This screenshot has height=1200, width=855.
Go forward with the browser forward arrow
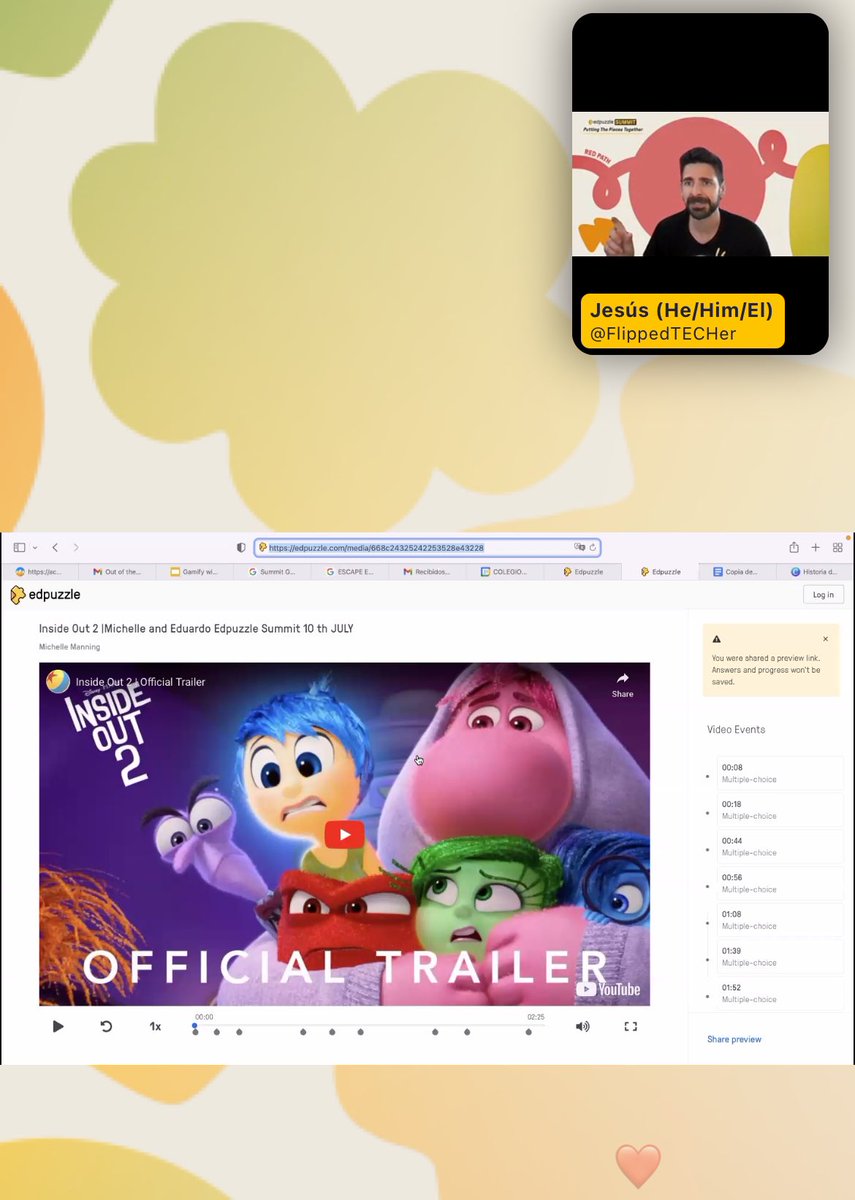click(x=76, y=547)
